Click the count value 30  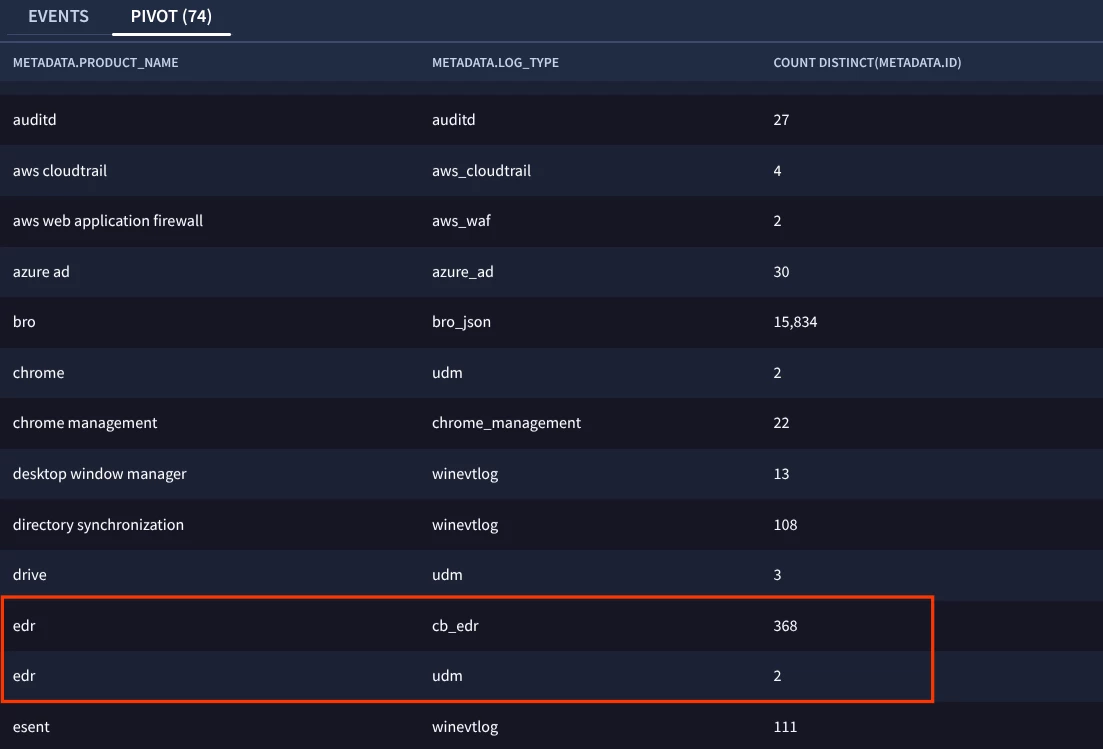(x=781, y=271)
